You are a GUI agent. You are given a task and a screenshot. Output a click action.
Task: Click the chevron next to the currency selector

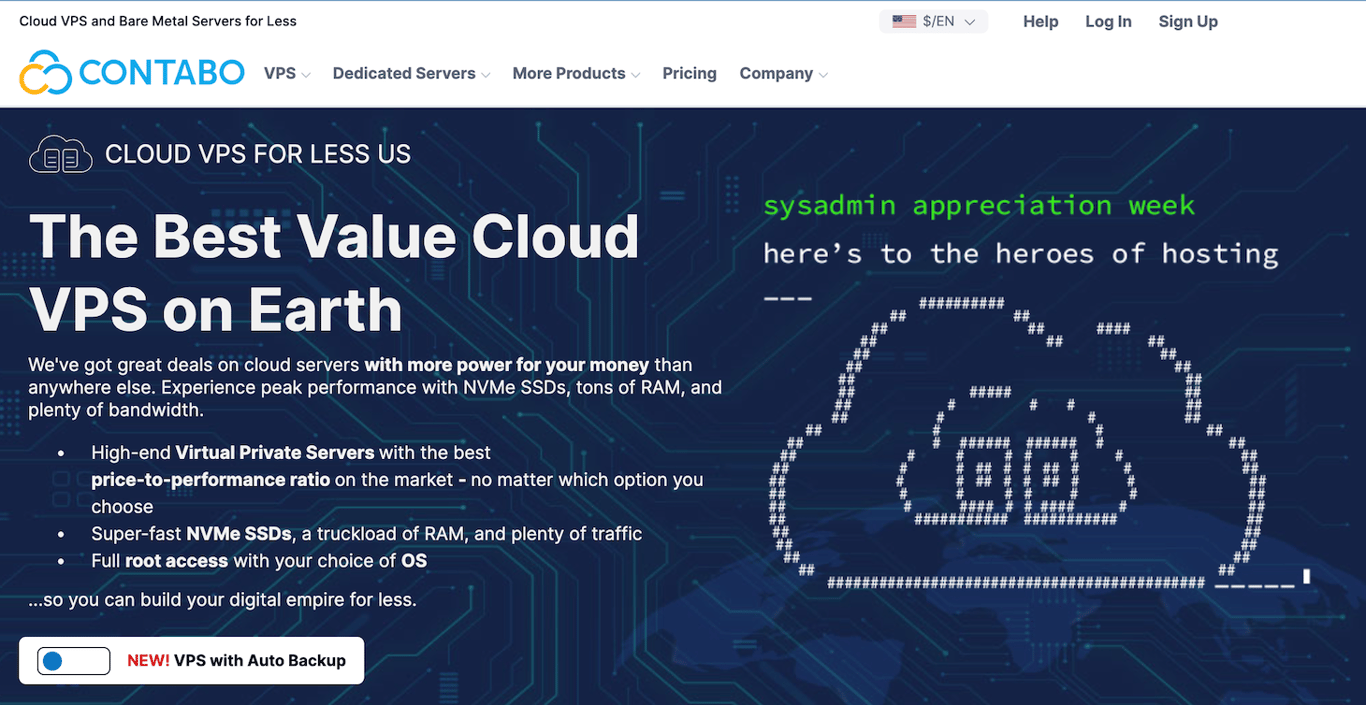coord(969,21)
